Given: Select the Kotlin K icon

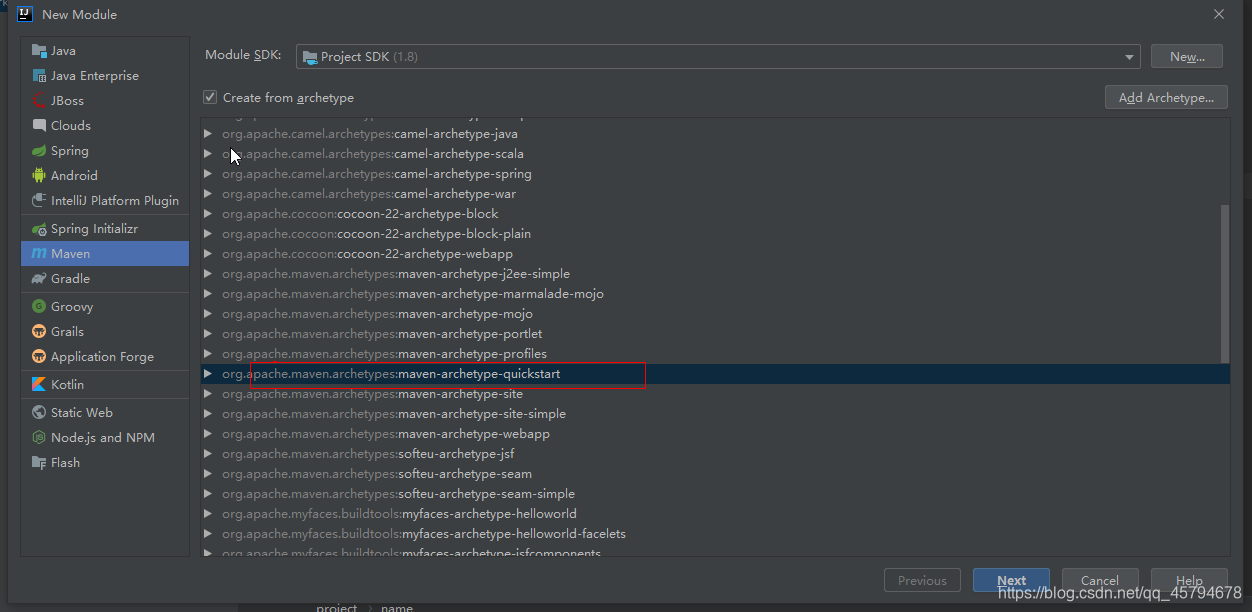Looking at the screenshot, I should pyautogui.click(x=39, y=385).
